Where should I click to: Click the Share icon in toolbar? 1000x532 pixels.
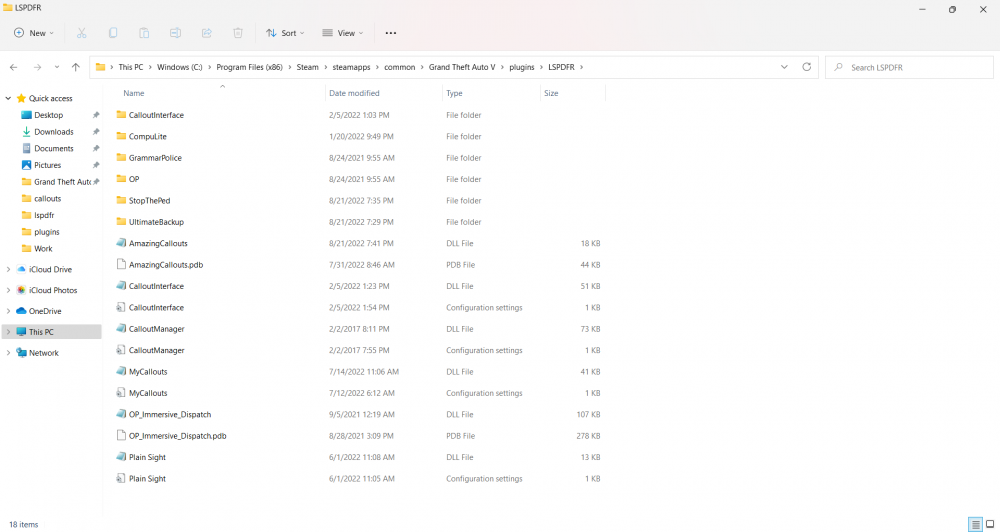pos(207,33)
